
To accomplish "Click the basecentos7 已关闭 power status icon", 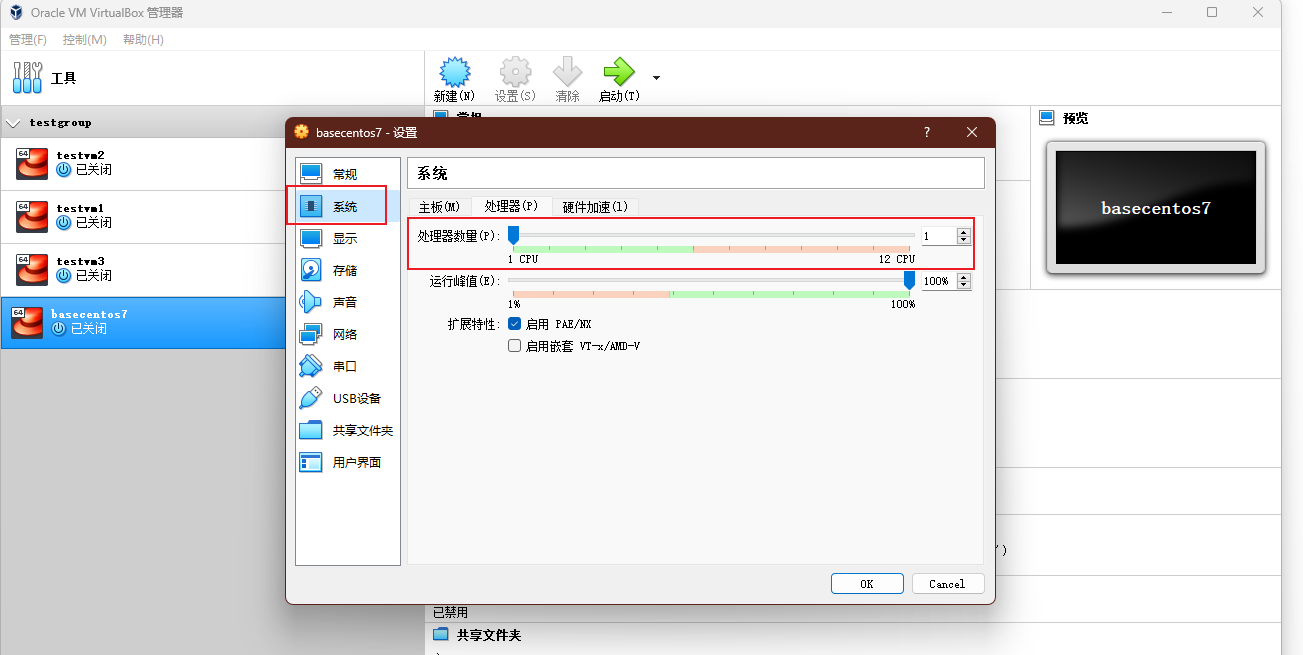I will (59, 328).
